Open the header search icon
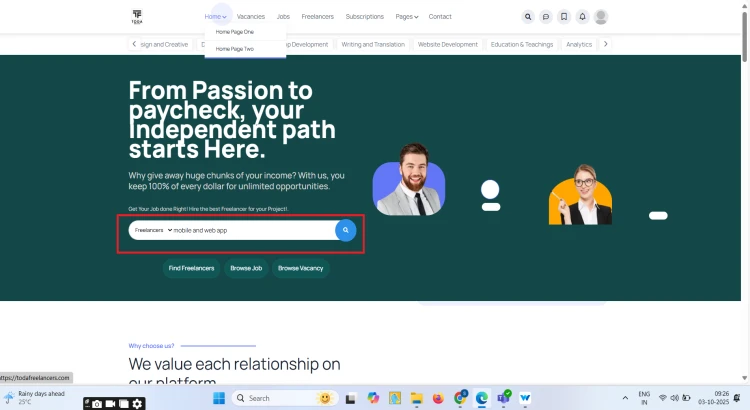This screenshot has width=750, height=410. pos(528,17)
